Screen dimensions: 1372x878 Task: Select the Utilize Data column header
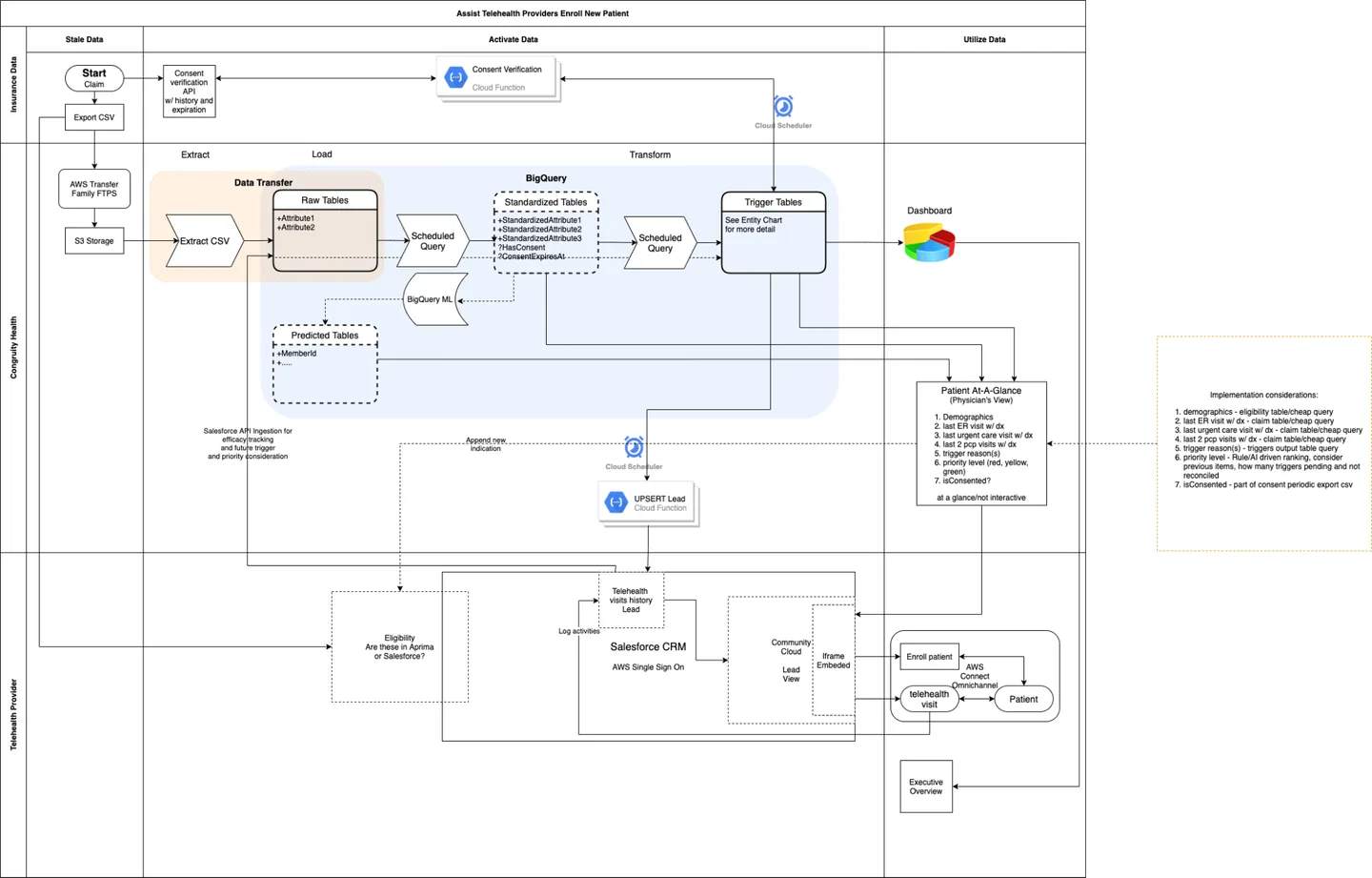tap(985, 39)
